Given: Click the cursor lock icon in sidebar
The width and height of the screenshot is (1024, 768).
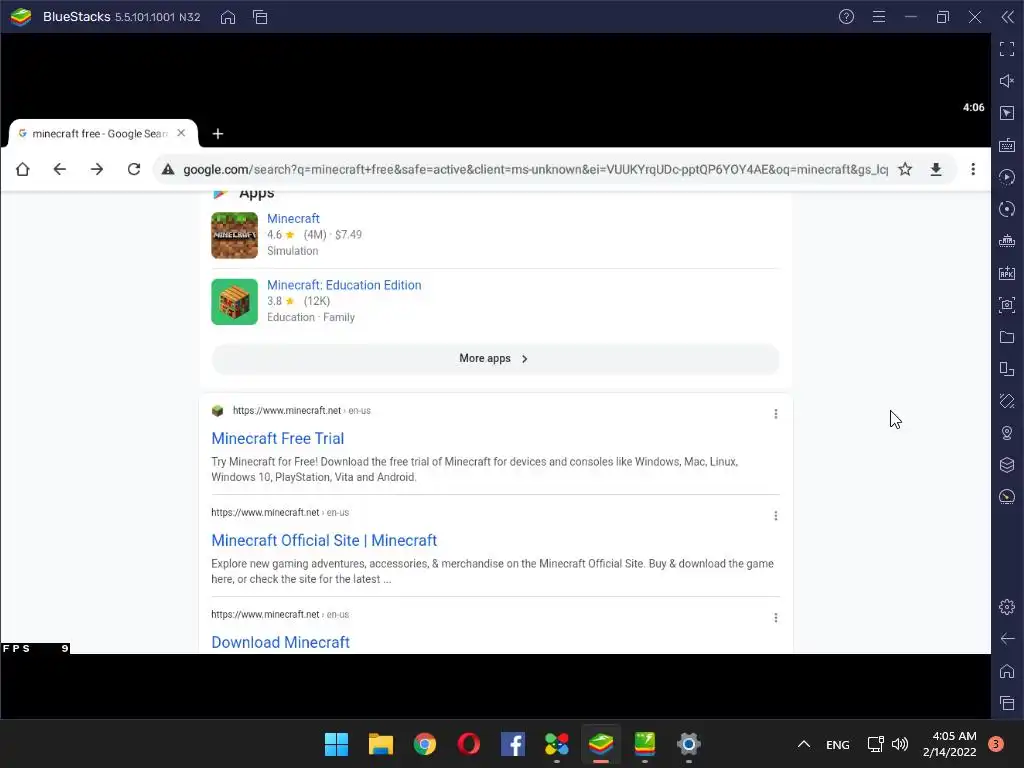Looking at the screenshot, I should 1007,113.
